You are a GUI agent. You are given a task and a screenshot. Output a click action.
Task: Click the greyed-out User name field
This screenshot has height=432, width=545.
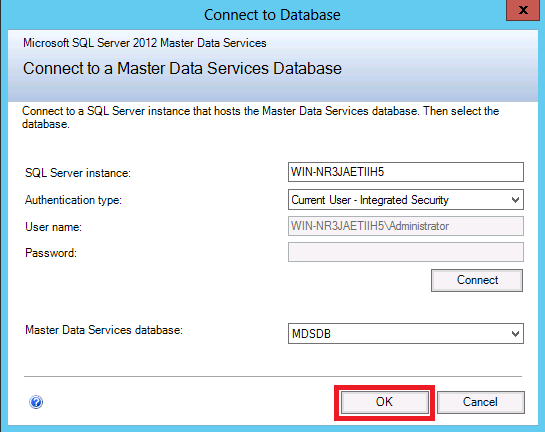(406, 226)
